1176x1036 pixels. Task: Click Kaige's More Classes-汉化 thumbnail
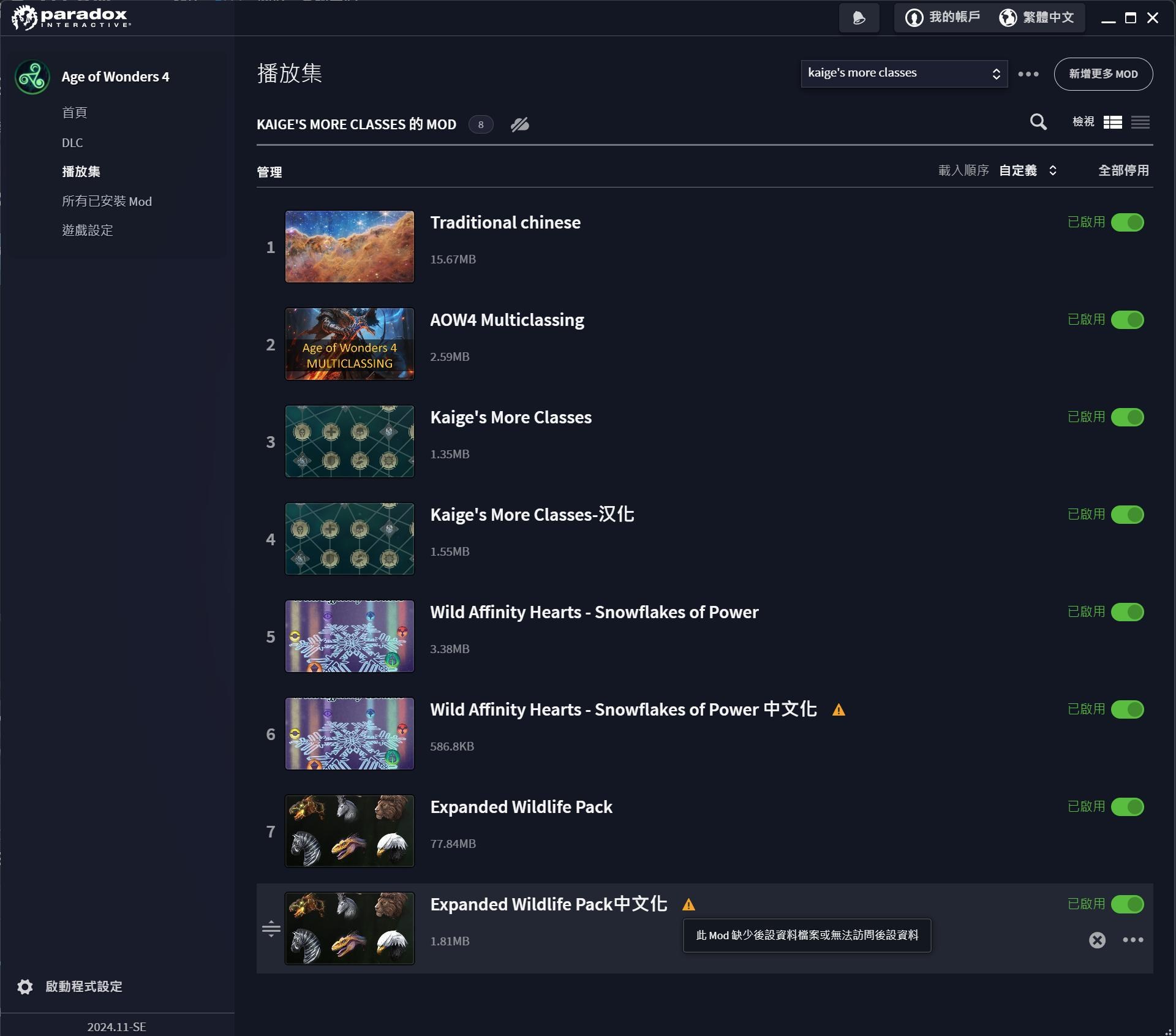350,539
